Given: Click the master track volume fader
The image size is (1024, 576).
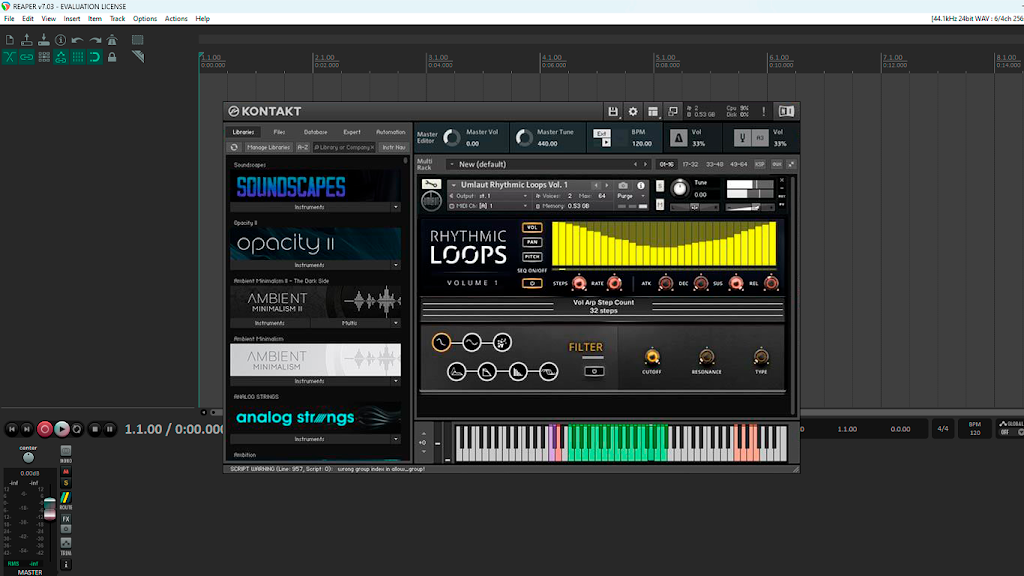Looking at the screenshot, I should coord(50,509).
